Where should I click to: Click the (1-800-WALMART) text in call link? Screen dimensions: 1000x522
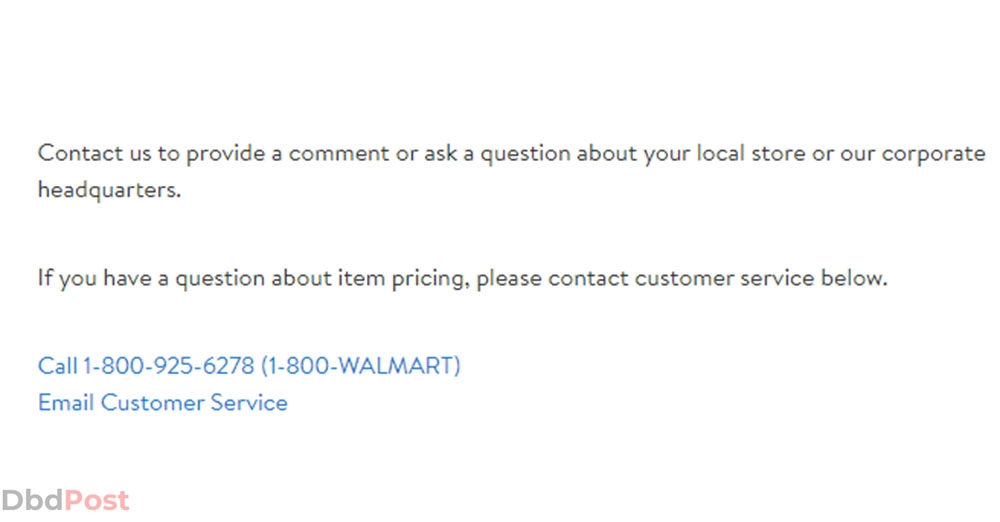tap(360, 366)
